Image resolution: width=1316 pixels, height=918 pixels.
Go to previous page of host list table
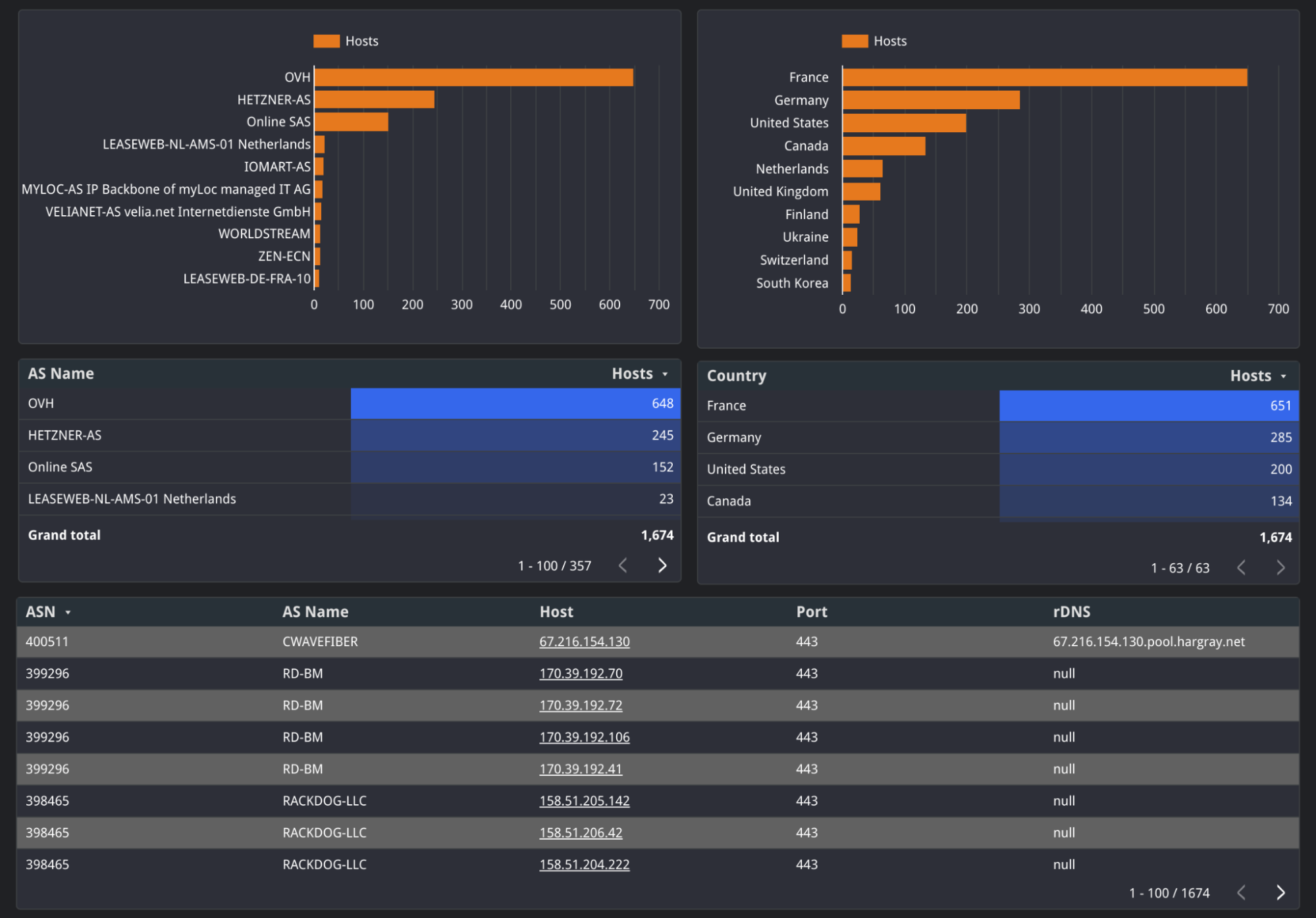click(1241, 892)
